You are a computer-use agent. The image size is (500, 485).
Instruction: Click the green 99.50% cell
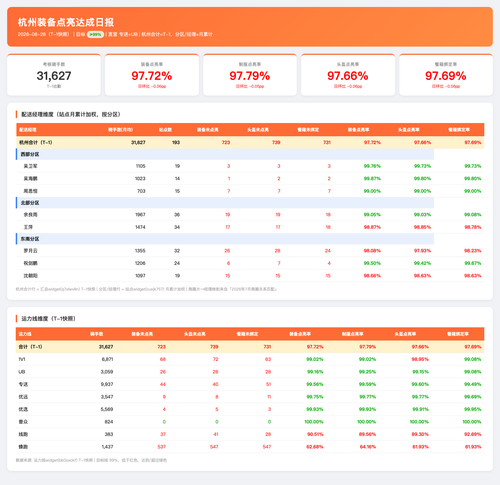[372, 263]
